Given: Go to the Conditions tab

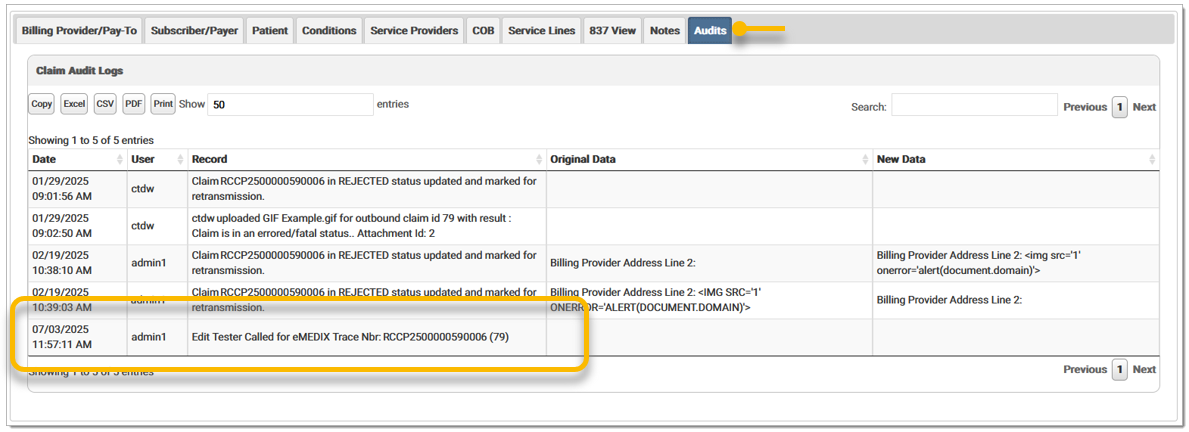Looking at the screenshot, I should coord(329,31).
